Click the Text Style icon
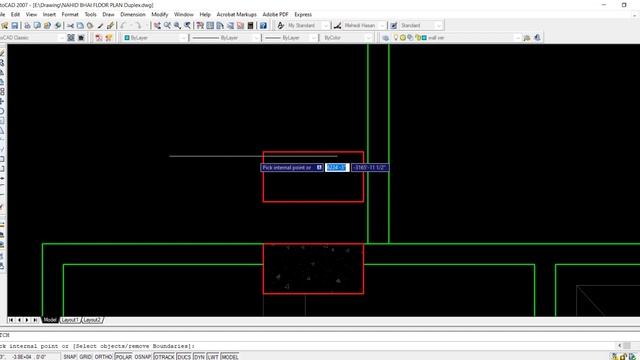640x360 pixels. (x=280, y=25)
